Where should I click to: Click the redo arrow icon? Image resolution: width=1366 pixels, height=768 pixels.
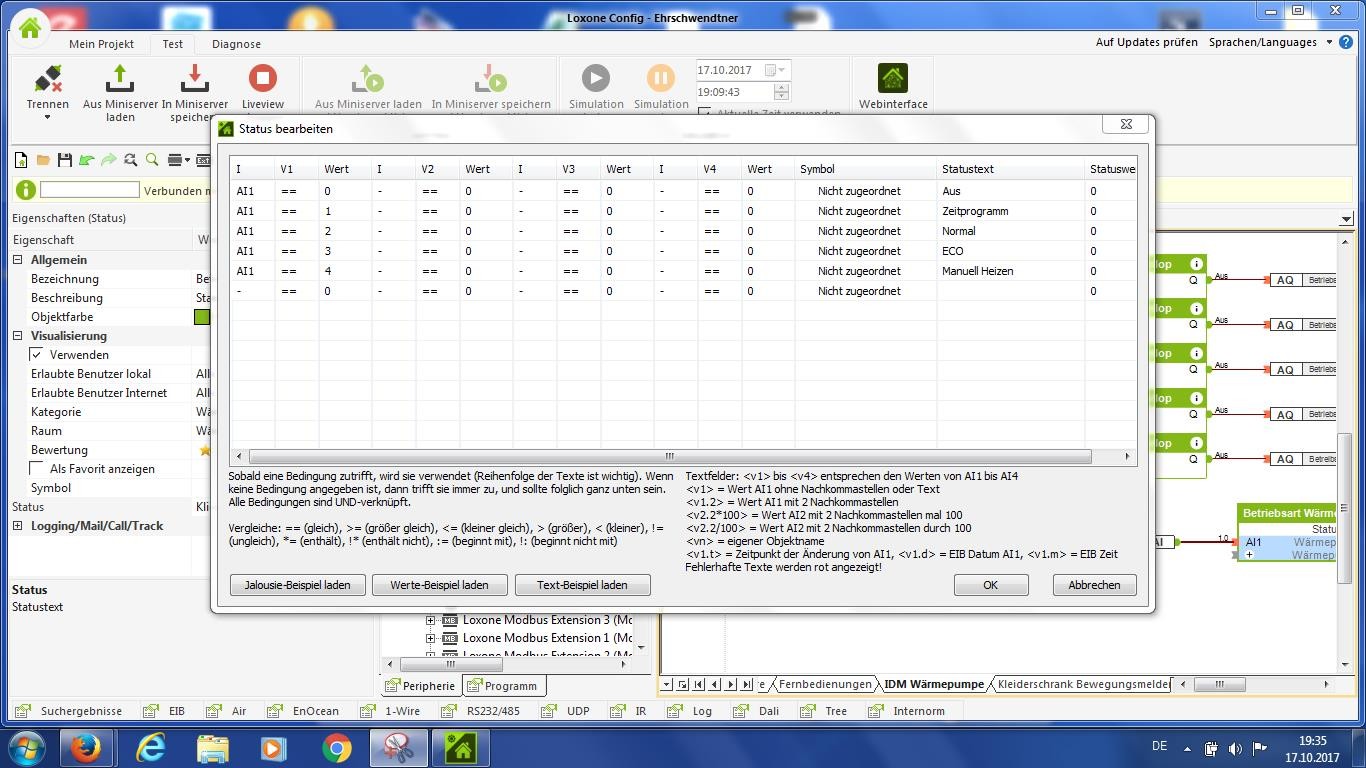(x=108, y=160)
